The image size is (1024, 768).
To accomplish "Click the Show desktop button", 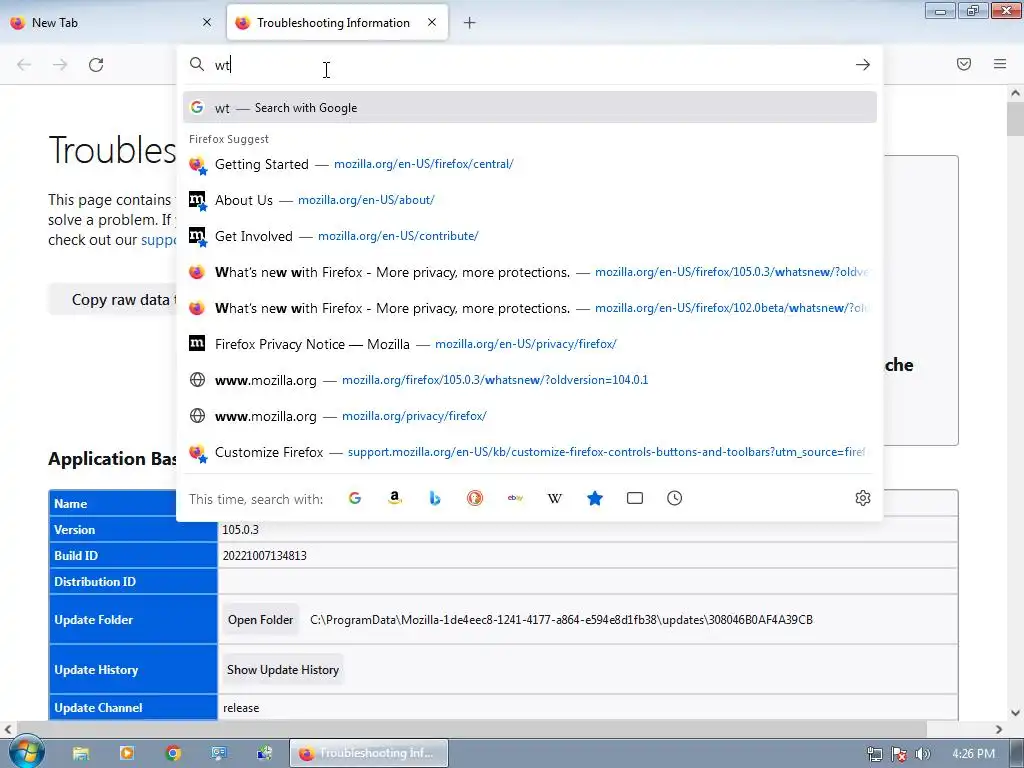I will click(1017, 753).
